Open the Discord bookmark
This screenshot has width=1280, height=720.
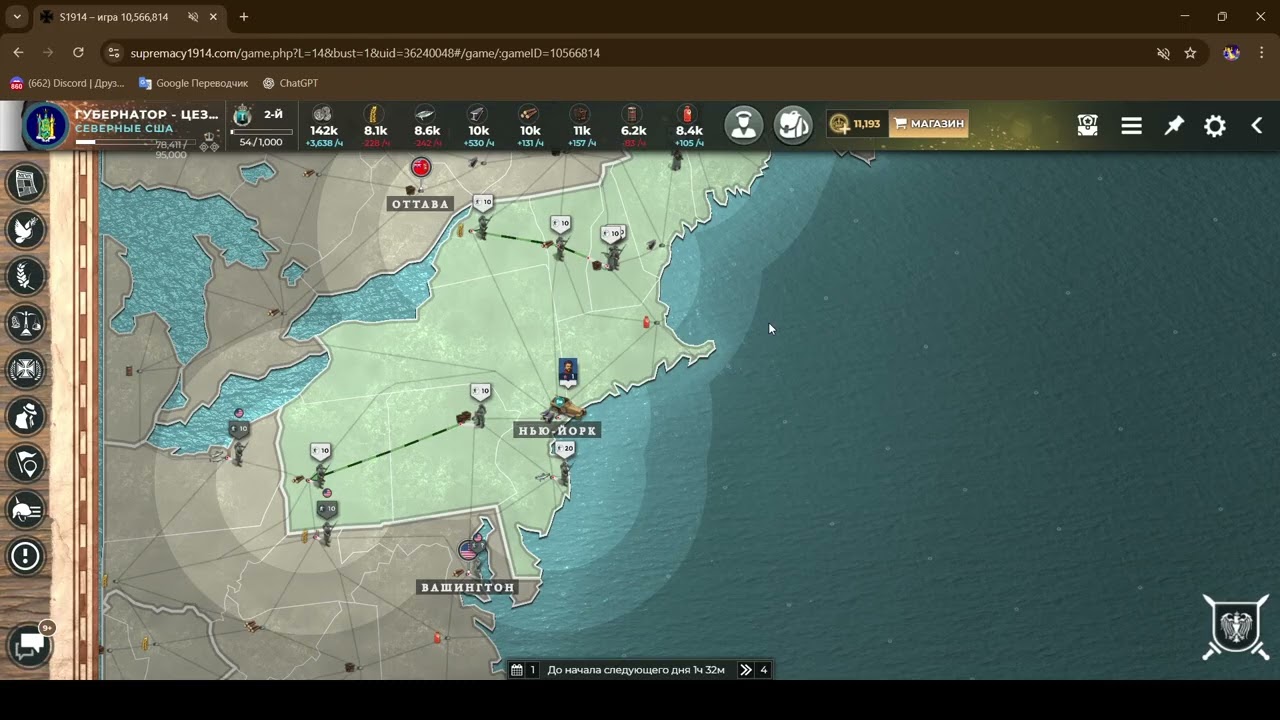67,83
